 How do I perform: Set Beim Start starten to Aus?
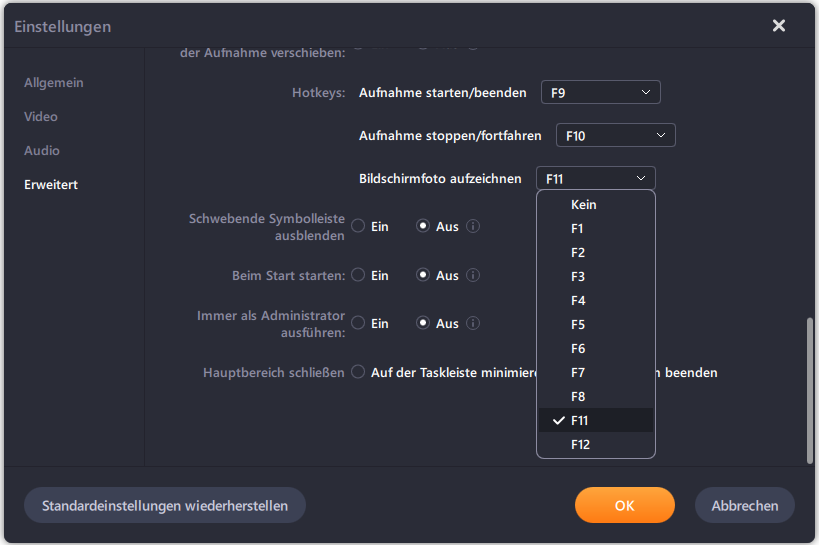(423, 275)
